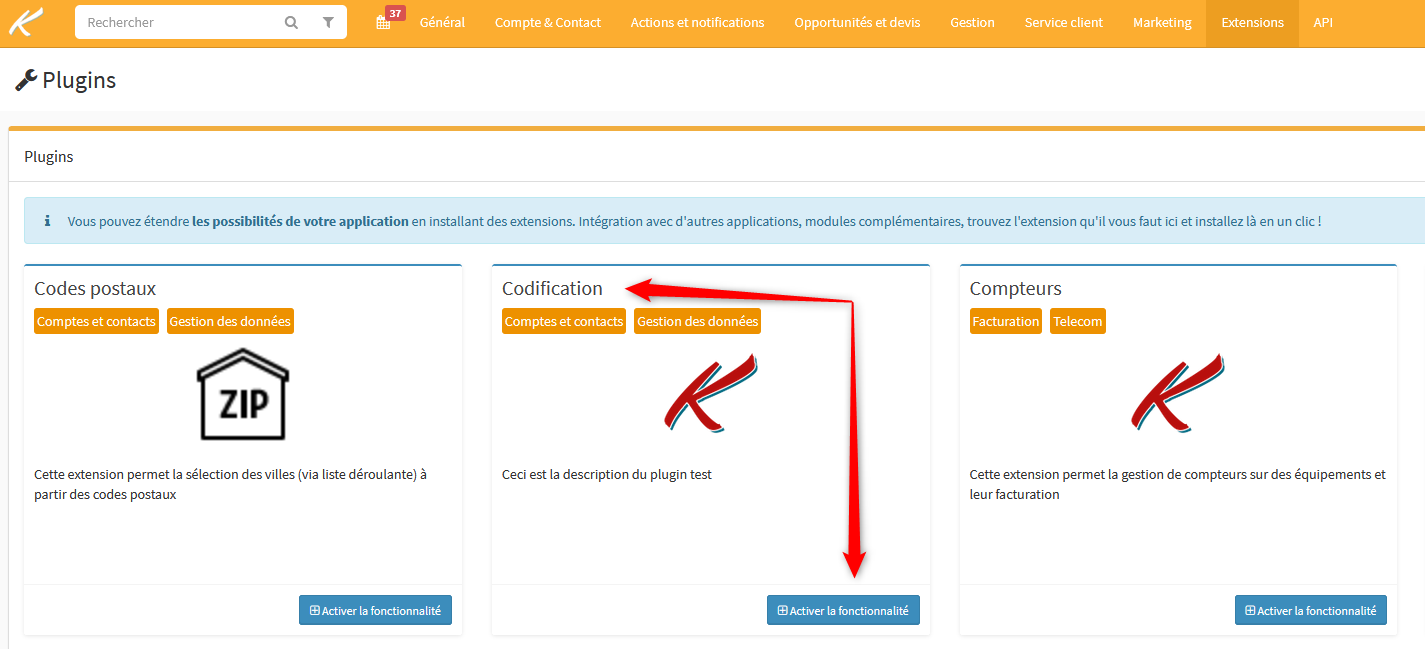Click the Facturation tag on Compteurs

pyautogui.click(x=1006, y=321)
